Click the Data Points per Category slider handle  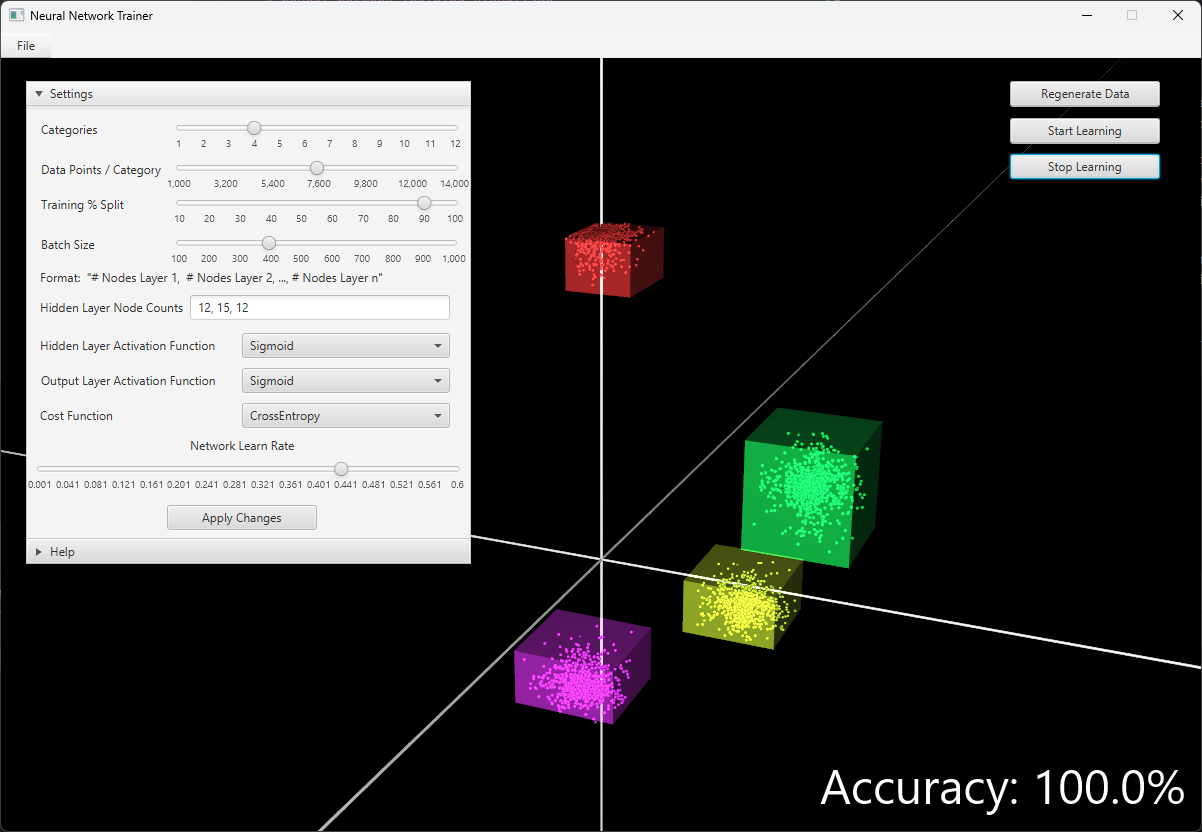pyautogui.click(x=317, y=168)
